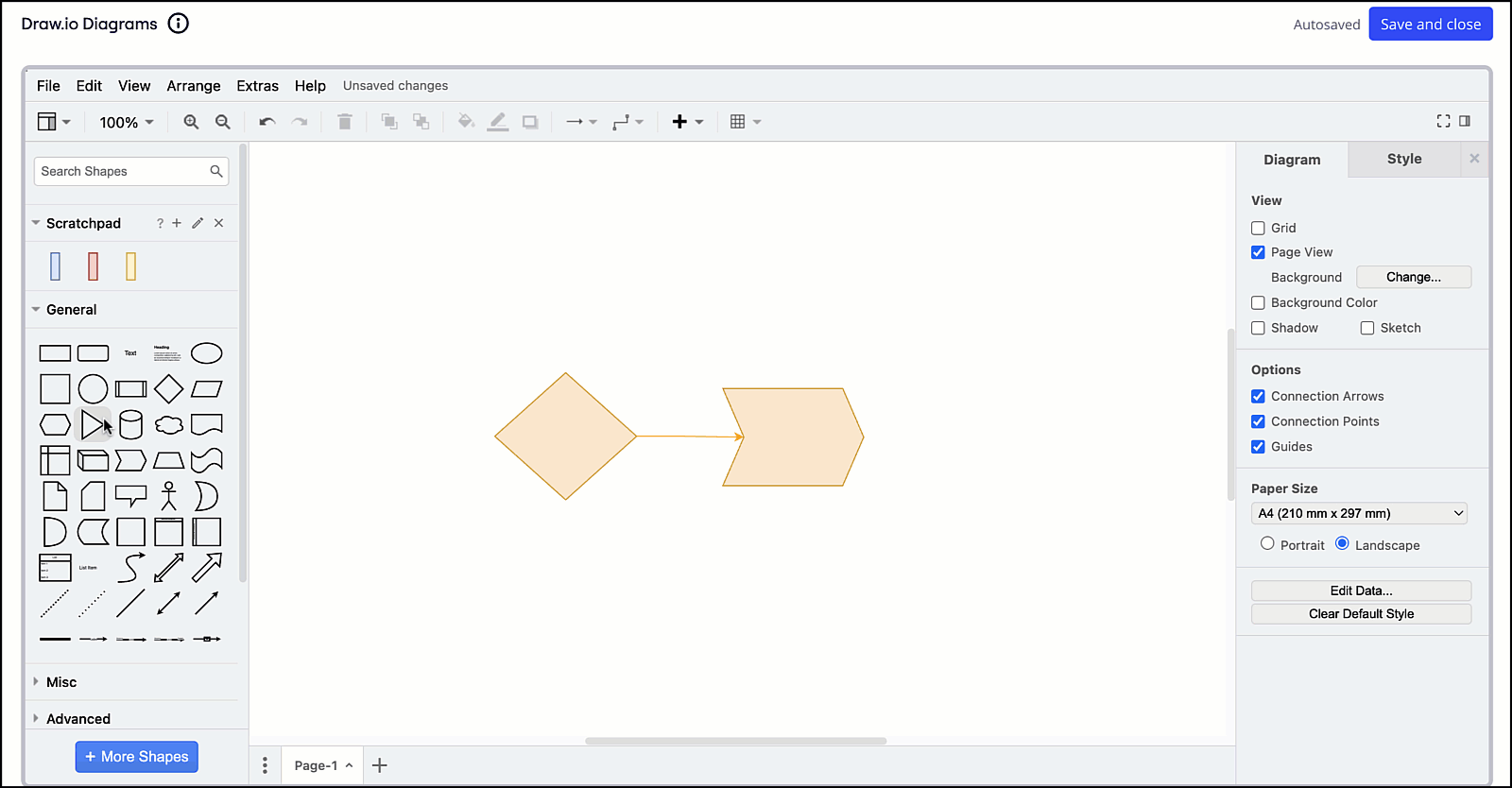Select the actor stick figure shape
This screenshot has height=788, width=1512.
(x=169, y=496)
